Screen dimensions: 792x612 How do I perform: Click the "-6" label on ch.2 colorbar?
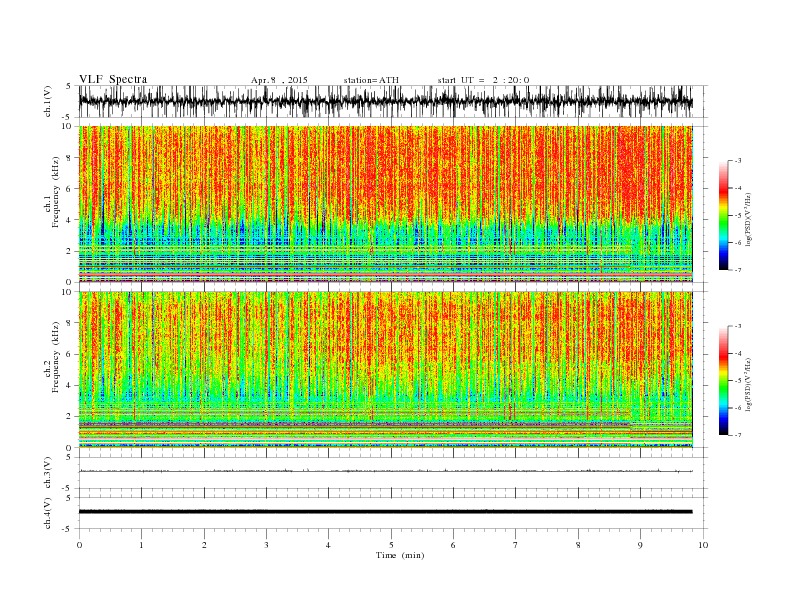click(x=738, y=408)
